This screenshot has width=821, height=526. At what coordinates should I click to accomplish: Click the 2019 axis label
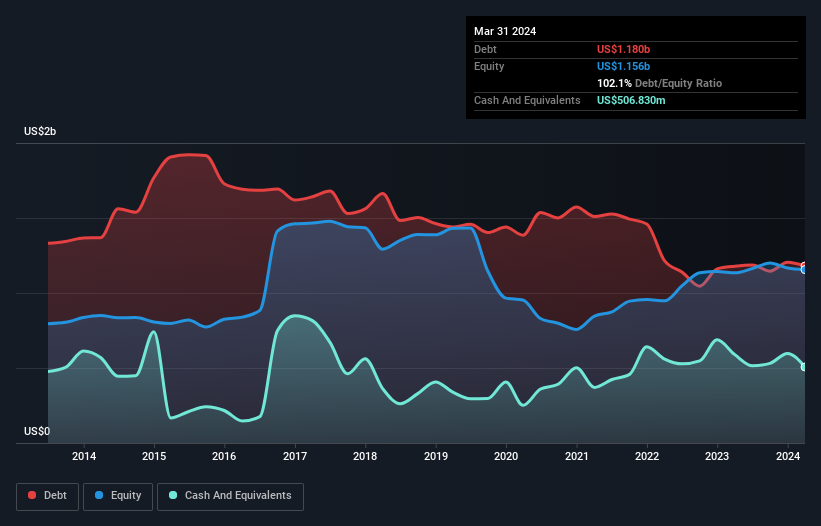point(436,456)
